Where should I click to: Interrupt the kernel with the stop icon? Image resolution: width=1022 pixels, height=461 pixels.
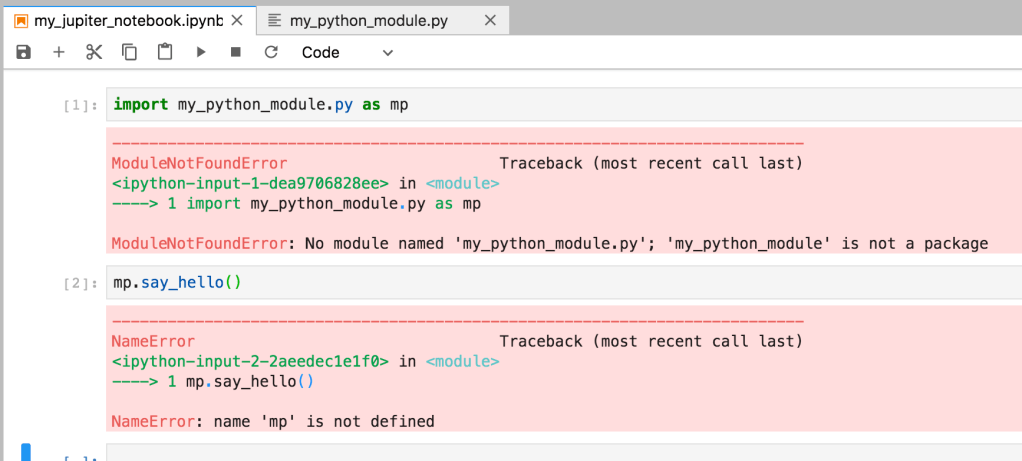pos(236,52)
